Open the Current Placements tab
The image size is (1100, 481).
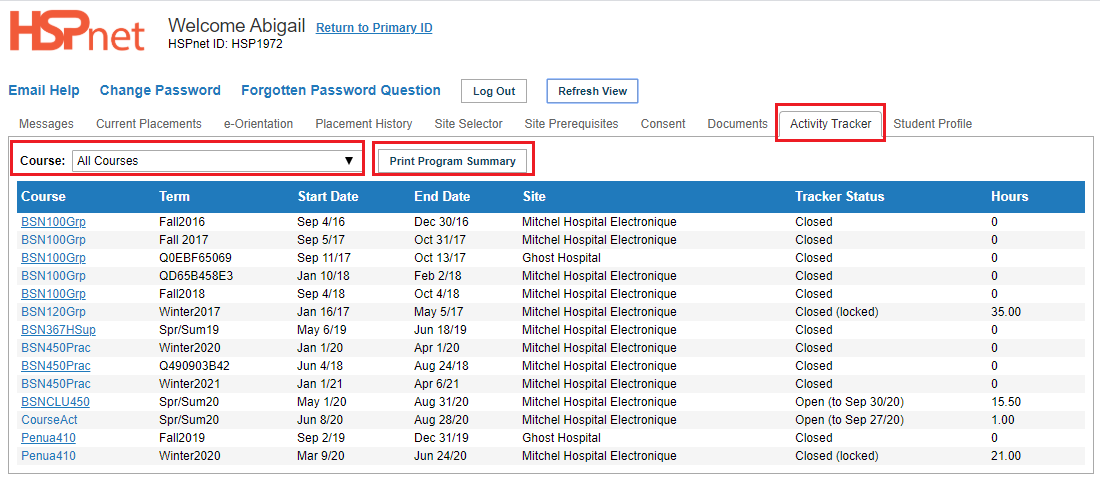pyautogui.click(x=149, y=124)
